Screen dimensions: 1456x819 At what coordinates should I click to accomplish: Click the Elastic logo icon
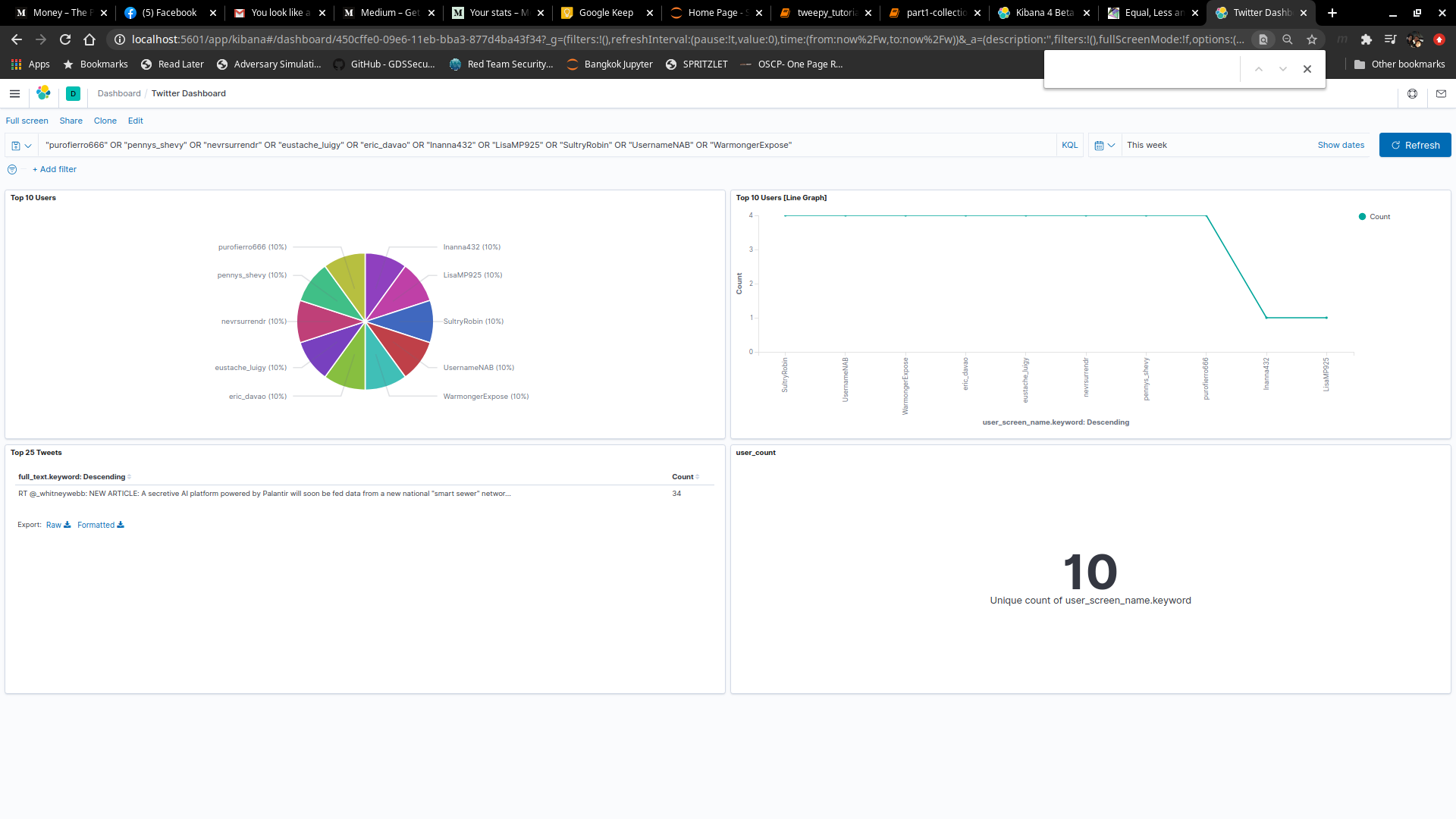(x=43, y=93)
